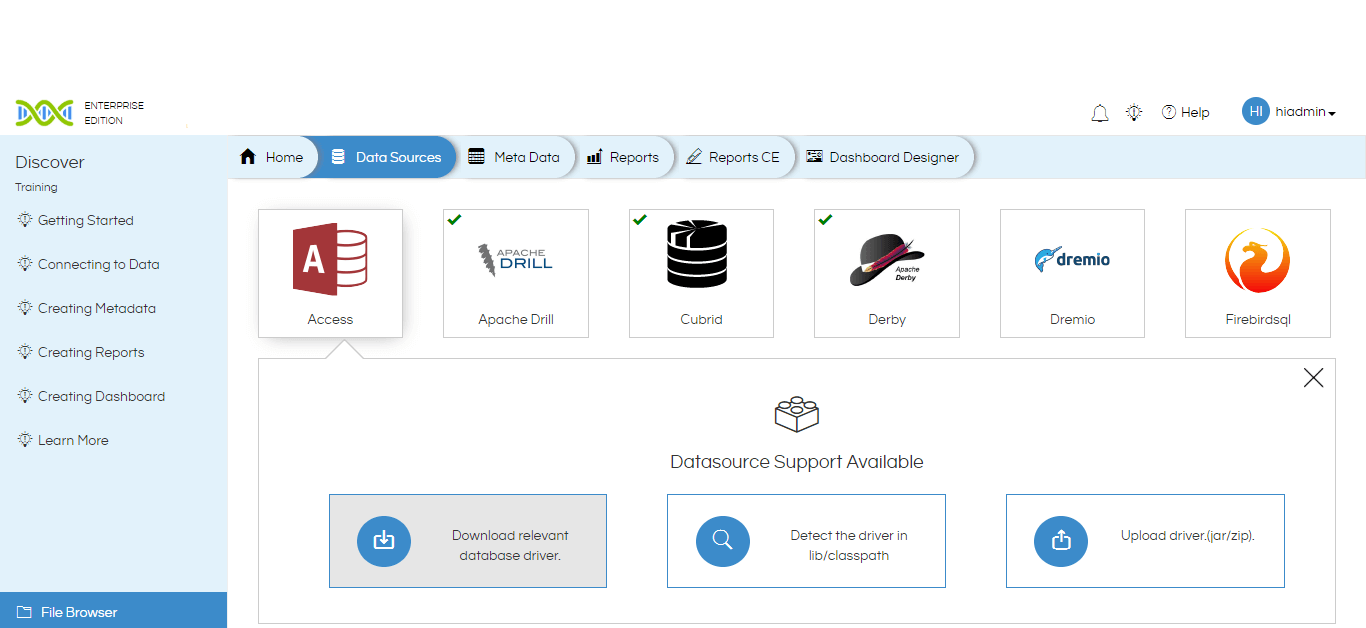Click the Connecting to Data lightbulb icon
1366x628 pixels.
click(x=25, y=264)
